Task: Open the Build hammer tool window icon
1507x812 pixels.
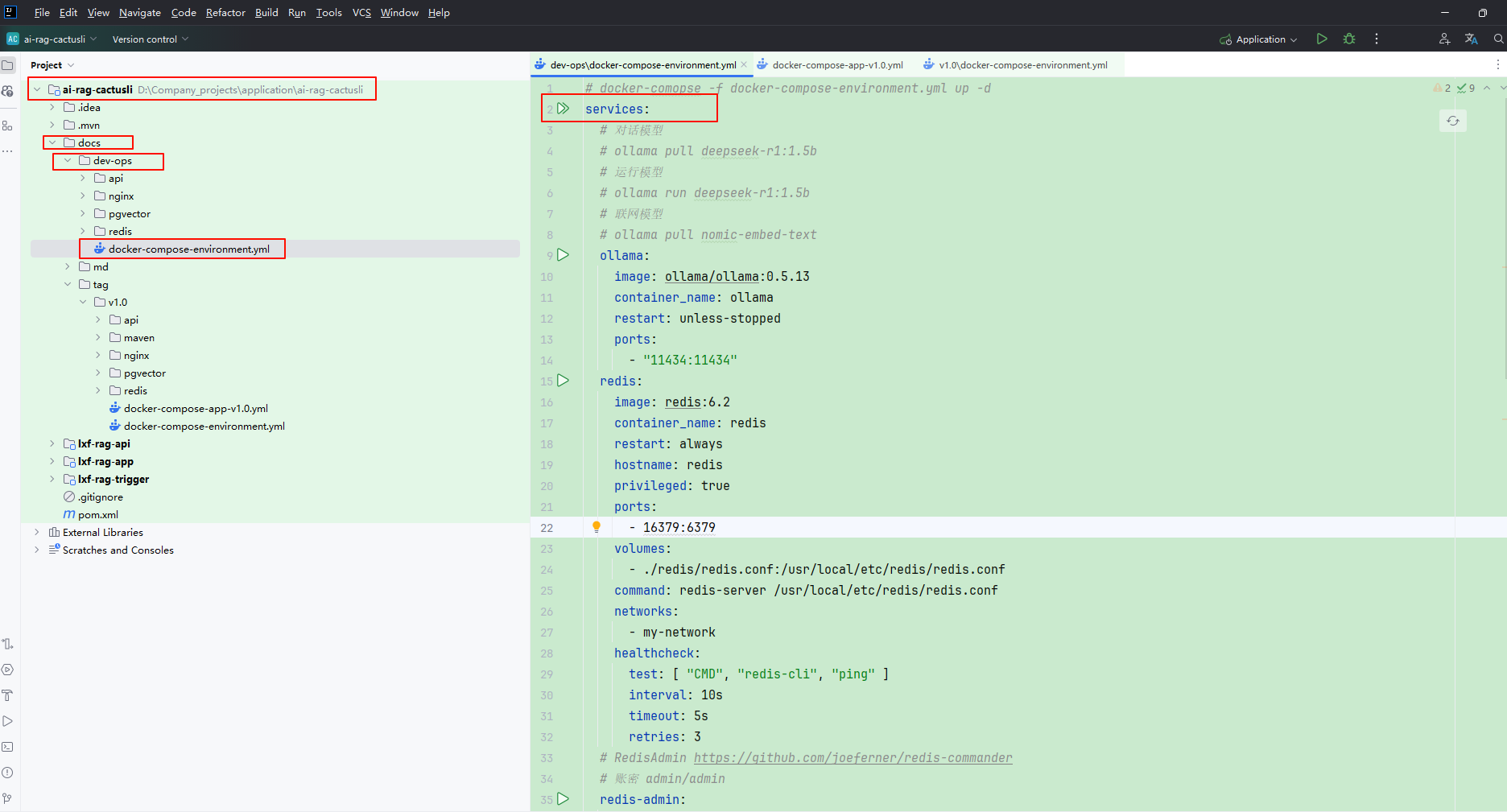Action: click(8, 695)
